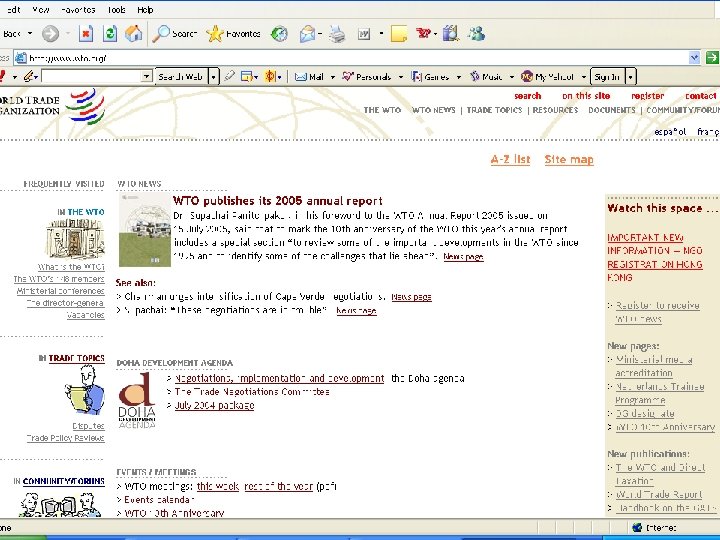The width and height of the screenshot is (720, 540).
Task: Click the WTO logo
Action: [x=85, y=107]
